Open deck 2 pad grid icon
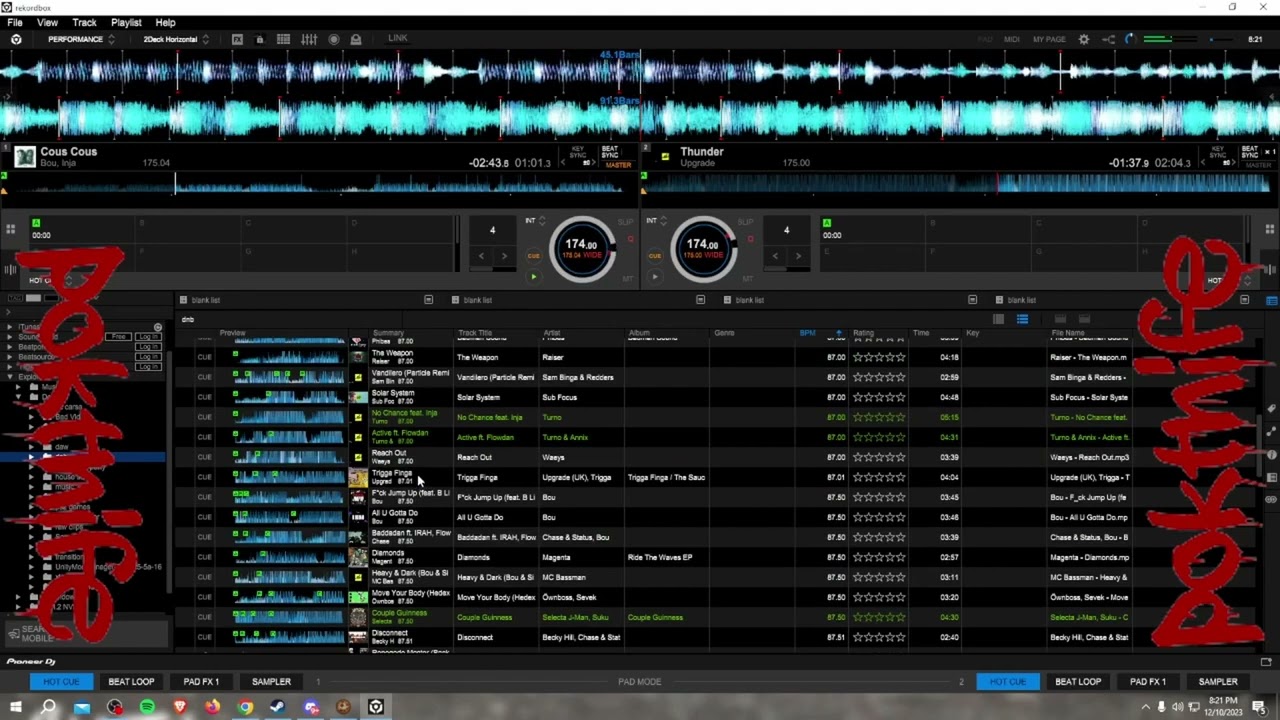Viewport: 1280px width, 720px height. [1270, 229]
